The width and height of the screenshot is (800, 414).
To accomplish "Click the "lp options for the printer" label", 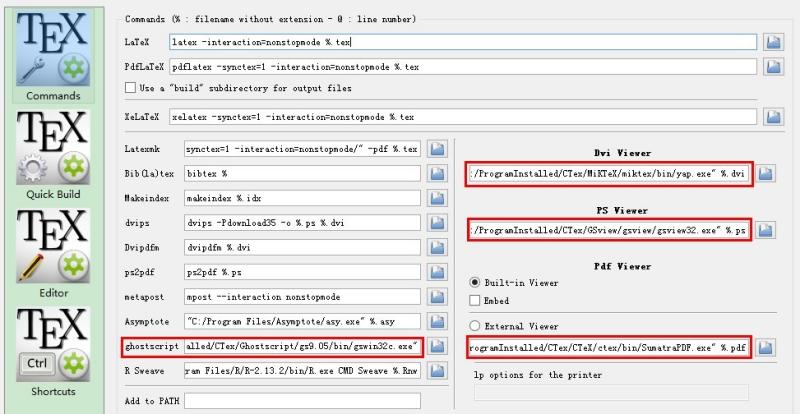I will coord(538,375).
